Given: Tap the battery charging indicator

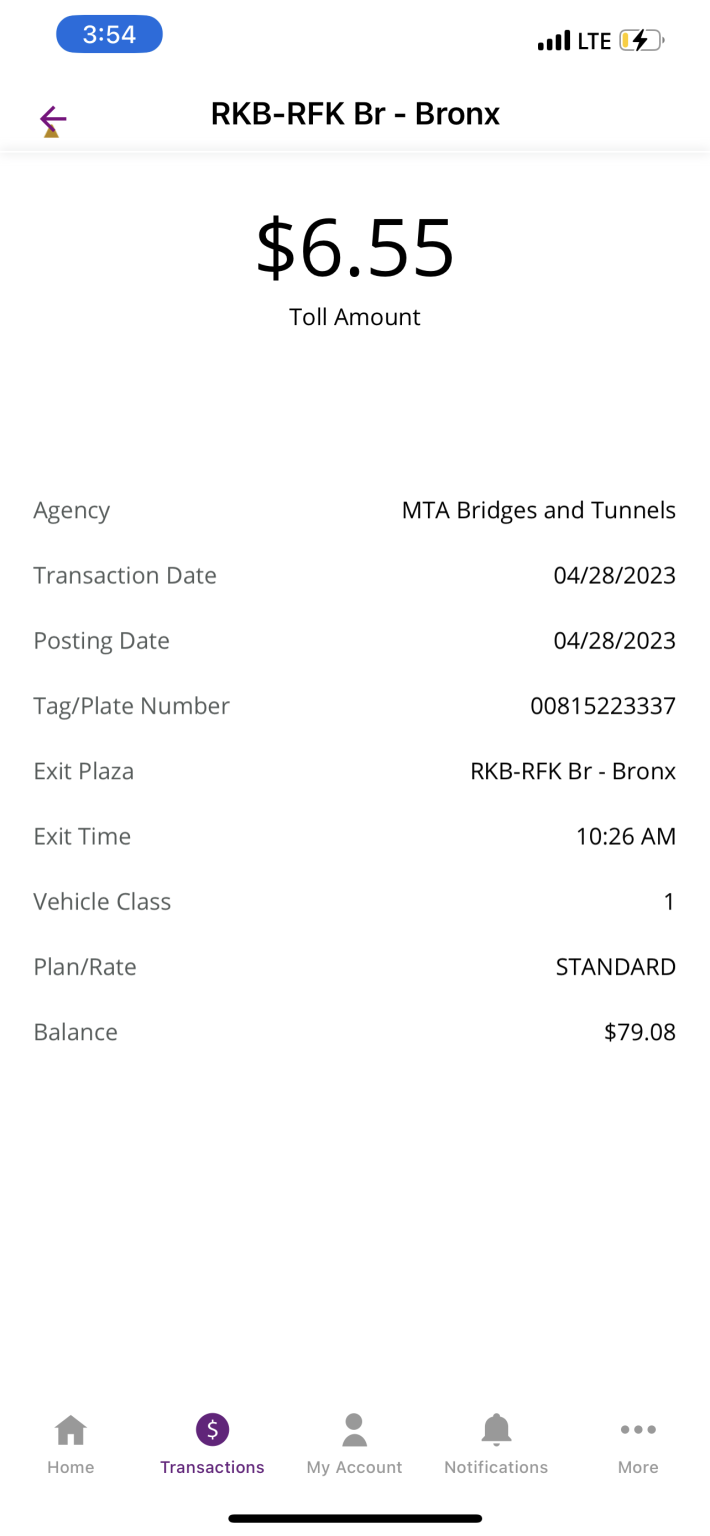Looking at the screenshot, I should pyautogui.click(x=641, y=41).
